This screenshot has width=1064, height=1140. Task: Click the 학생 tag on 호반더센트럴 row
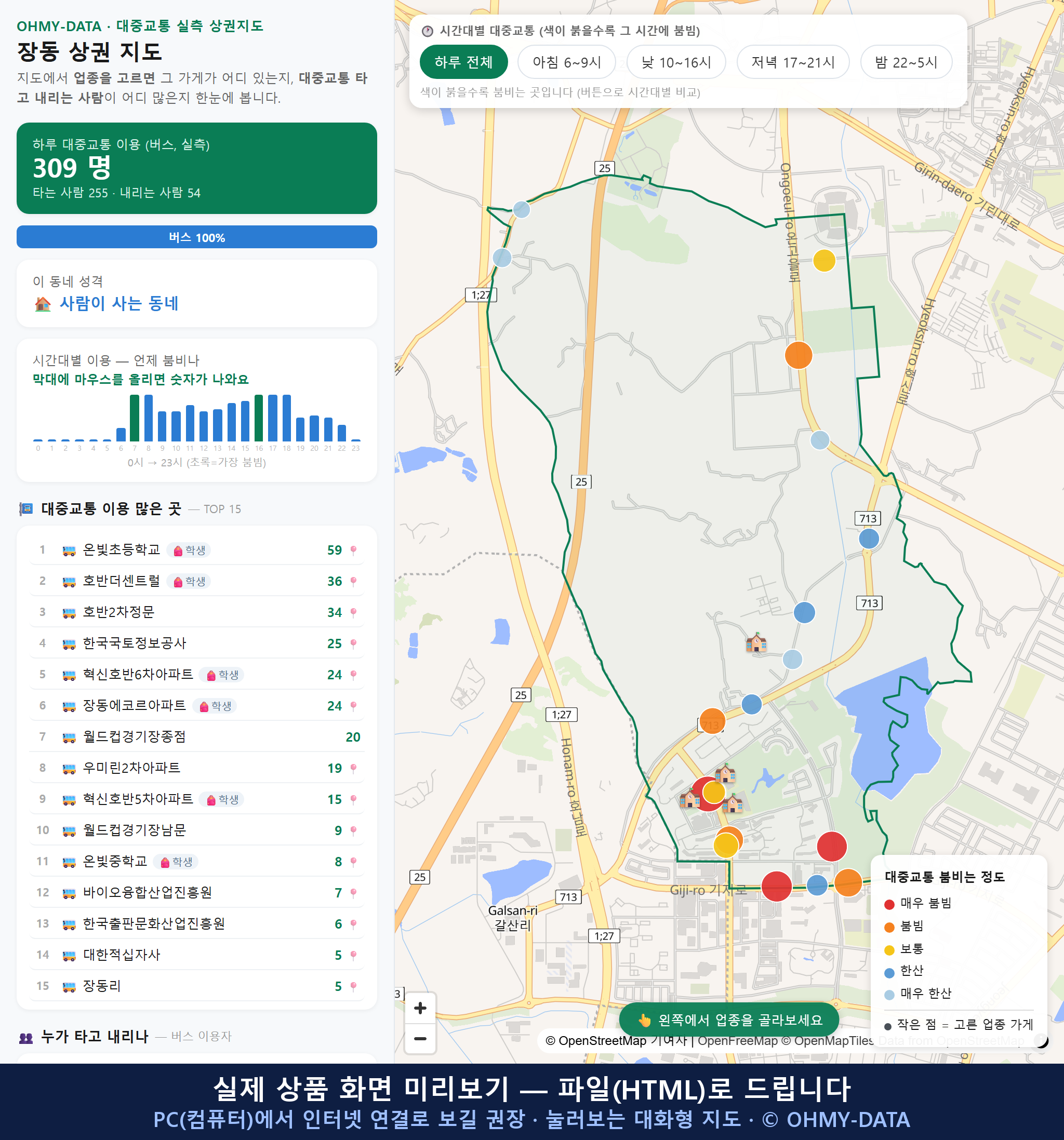(x=189, y=582)
